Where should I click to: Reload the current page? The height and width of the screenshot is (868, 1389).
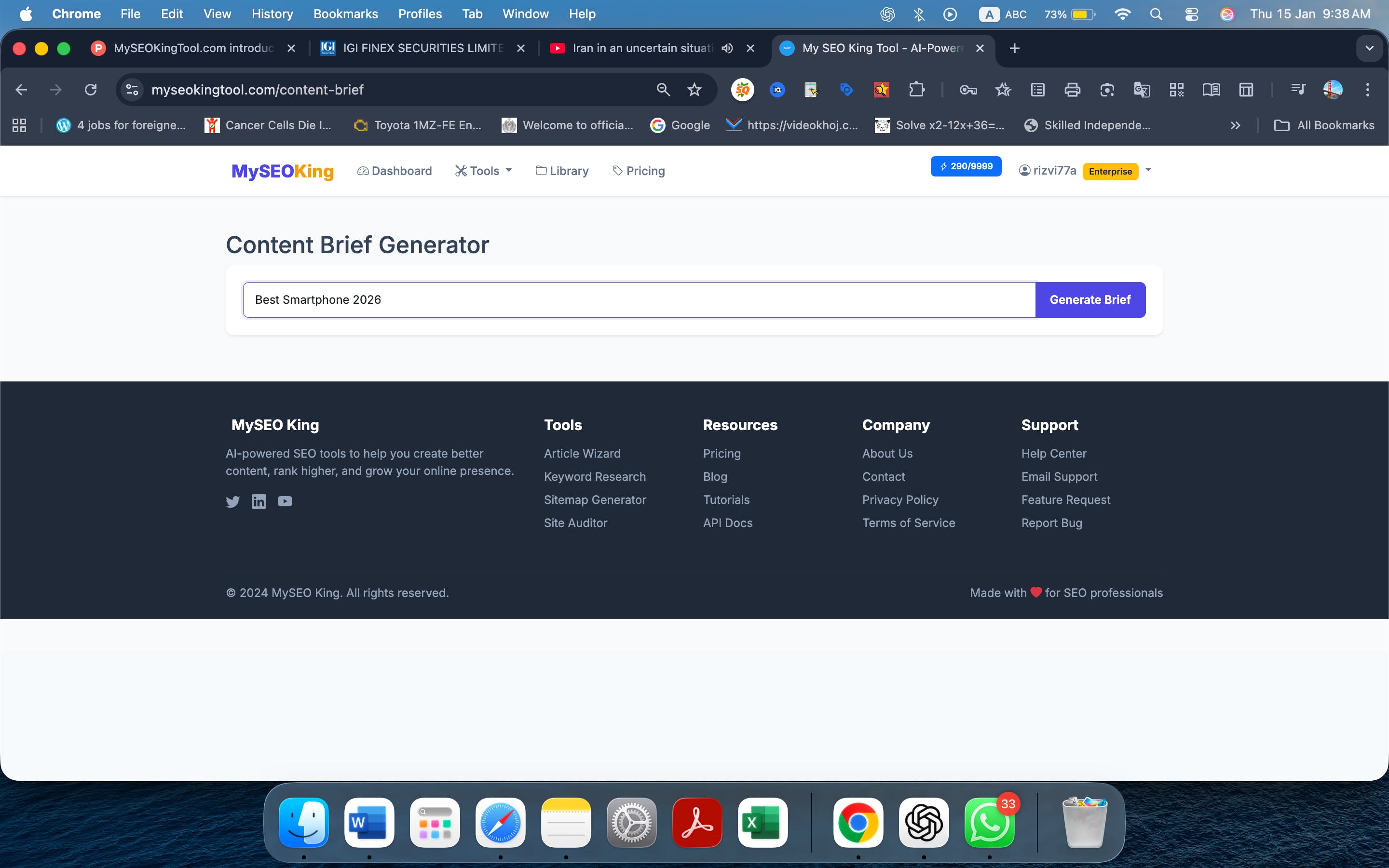tap(91, 90)
